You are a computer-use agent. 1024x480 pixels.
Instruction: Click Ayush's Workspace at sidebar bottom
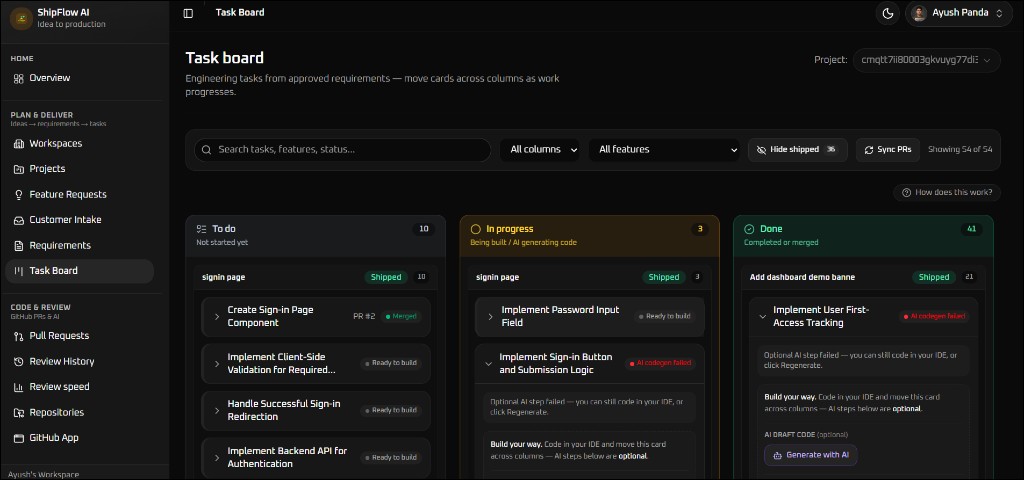click(x=44, y=475)
